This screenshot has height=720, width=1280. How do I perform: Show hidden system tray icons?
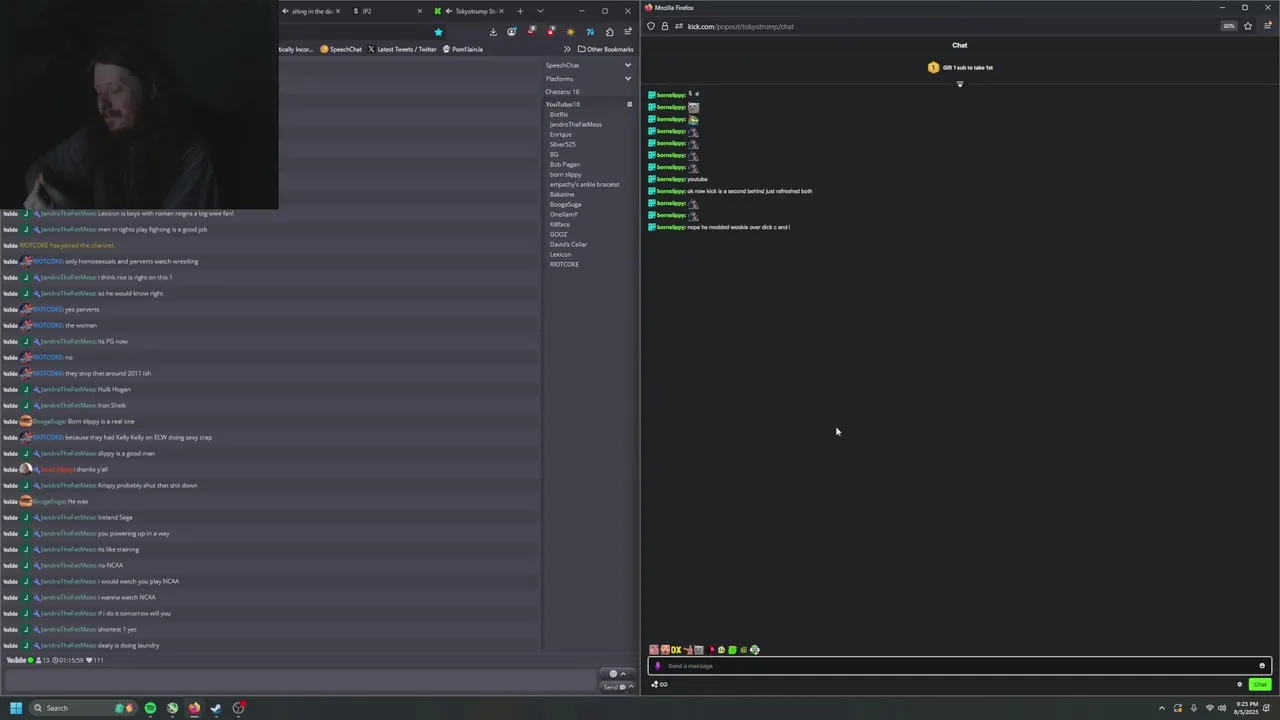(x=1161, y=708)
